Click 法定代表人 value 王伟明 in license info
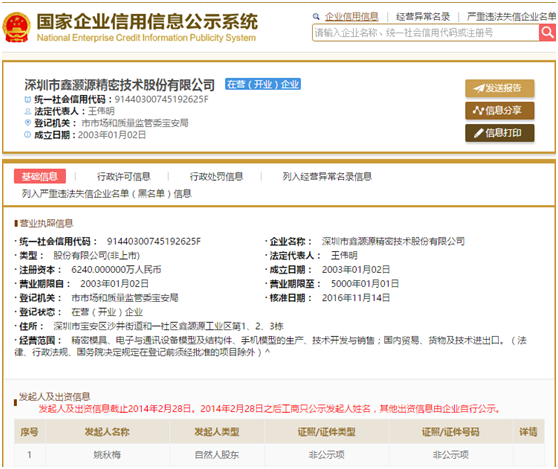This screenshot has width=558, height=469. pyautogui.click(x=344, y=255)
